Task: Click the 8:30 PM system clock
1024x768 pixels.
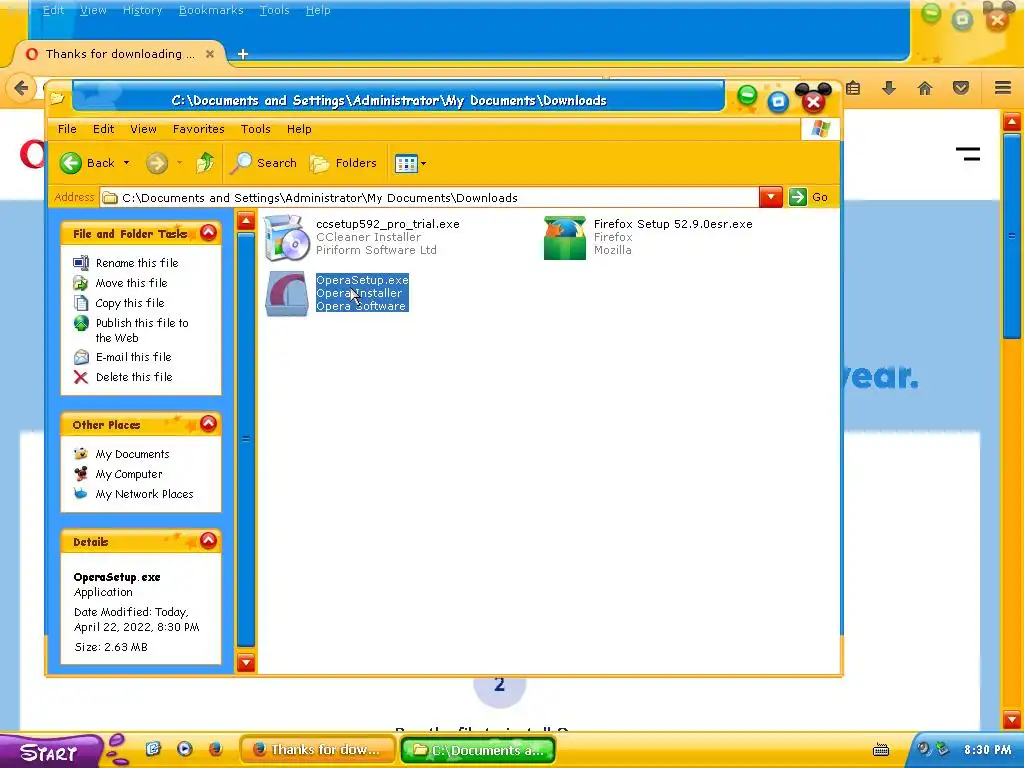Action: point(987,750)
